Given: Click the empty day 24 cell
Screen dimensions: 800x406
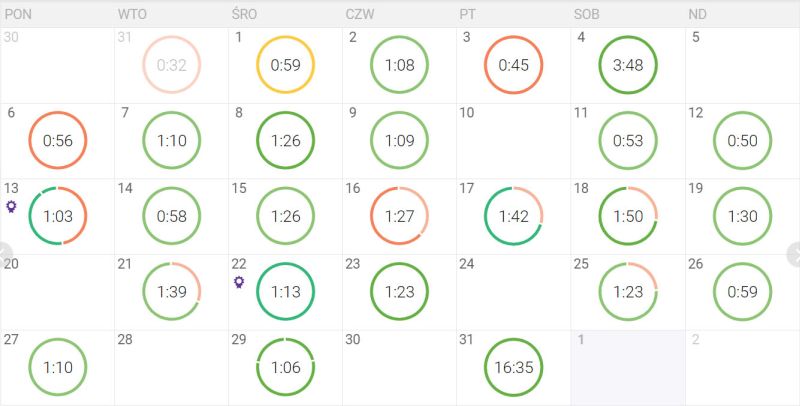Looking at the screenshot, I should pyautogui.click(x=514, y=291).
